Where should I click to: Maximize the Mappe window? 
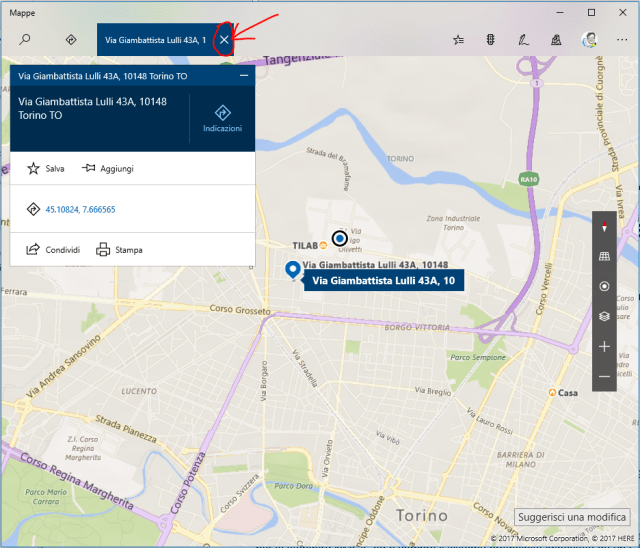(591, 12)
